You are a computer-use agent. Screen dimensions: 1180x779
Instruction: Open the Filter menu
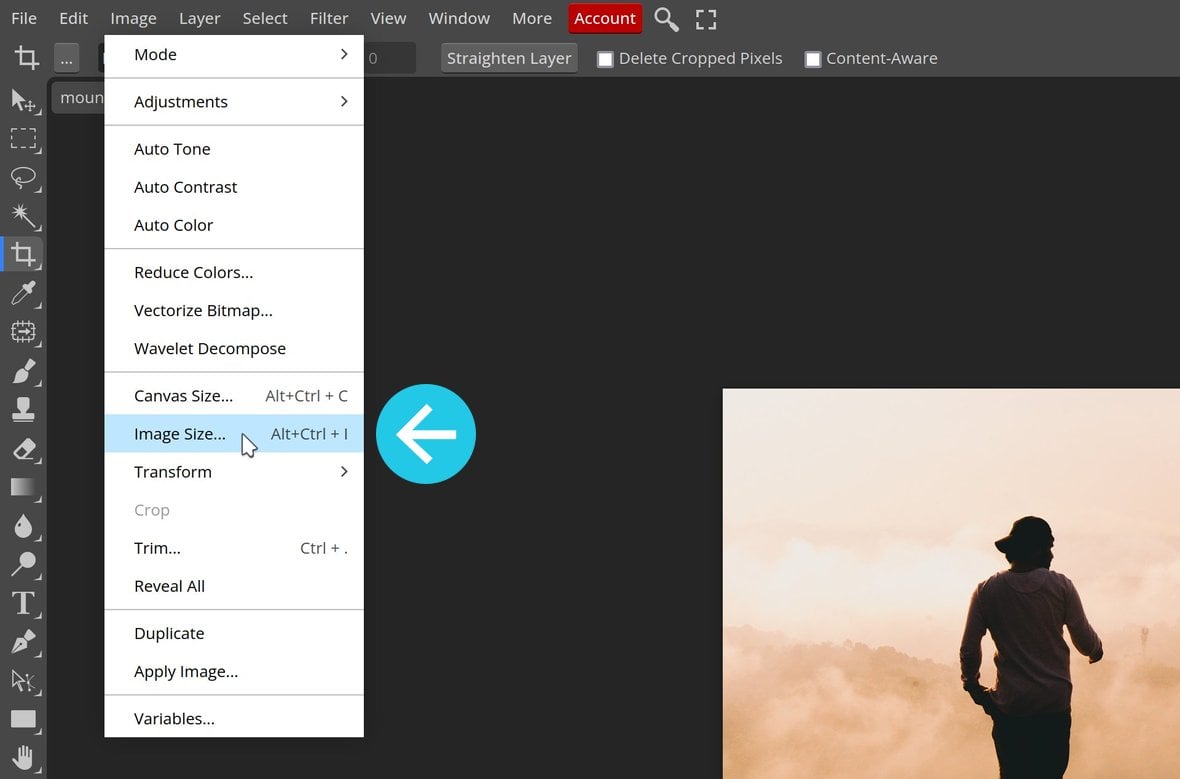point(329,19)
